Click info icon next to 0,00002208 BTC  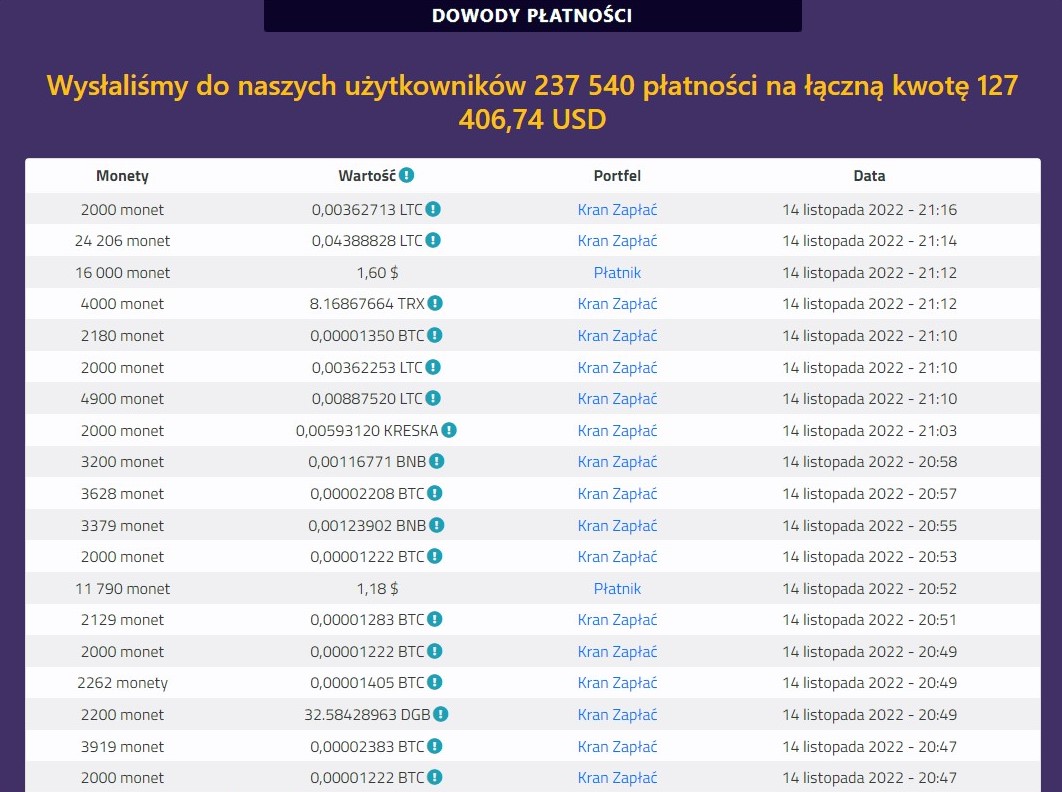click(435, 493)
